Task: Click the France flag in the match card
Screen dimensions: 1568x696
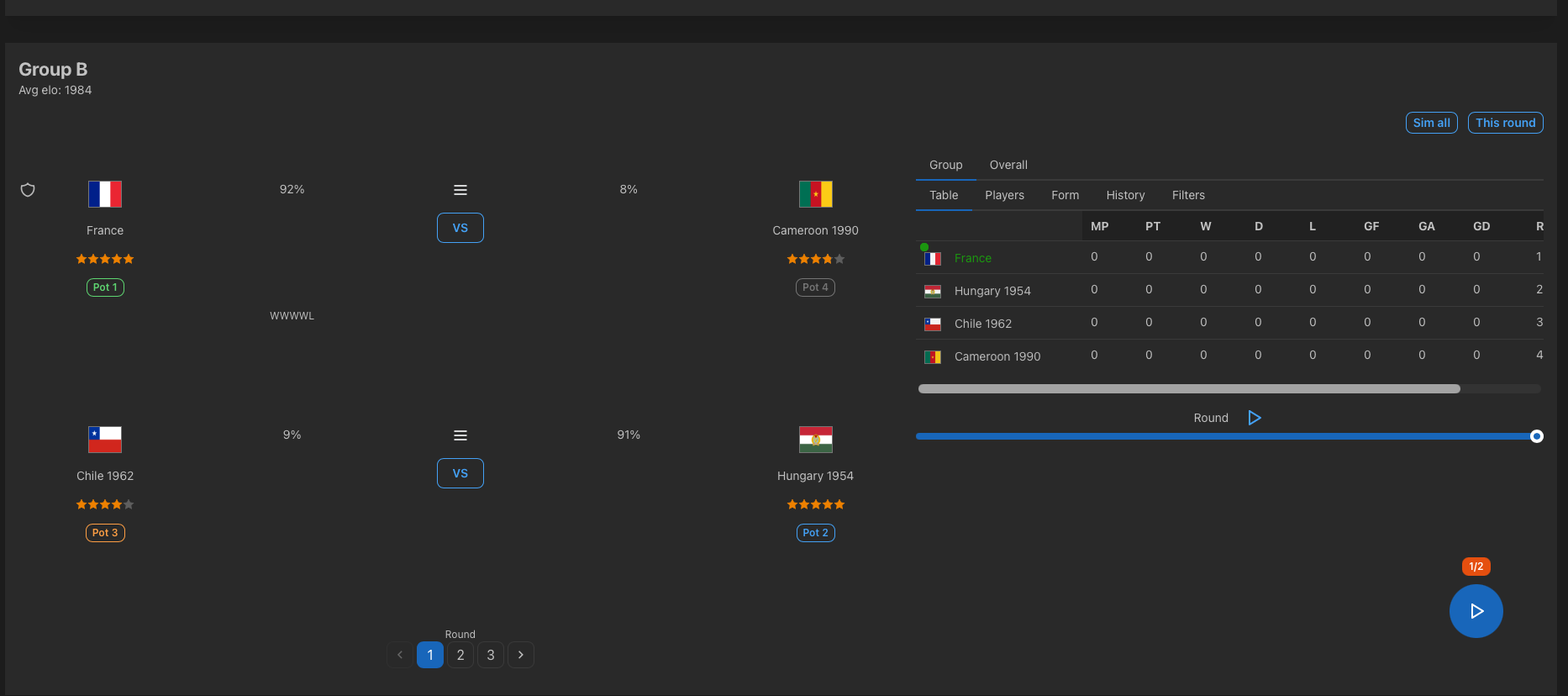Action: click(105, 194)
